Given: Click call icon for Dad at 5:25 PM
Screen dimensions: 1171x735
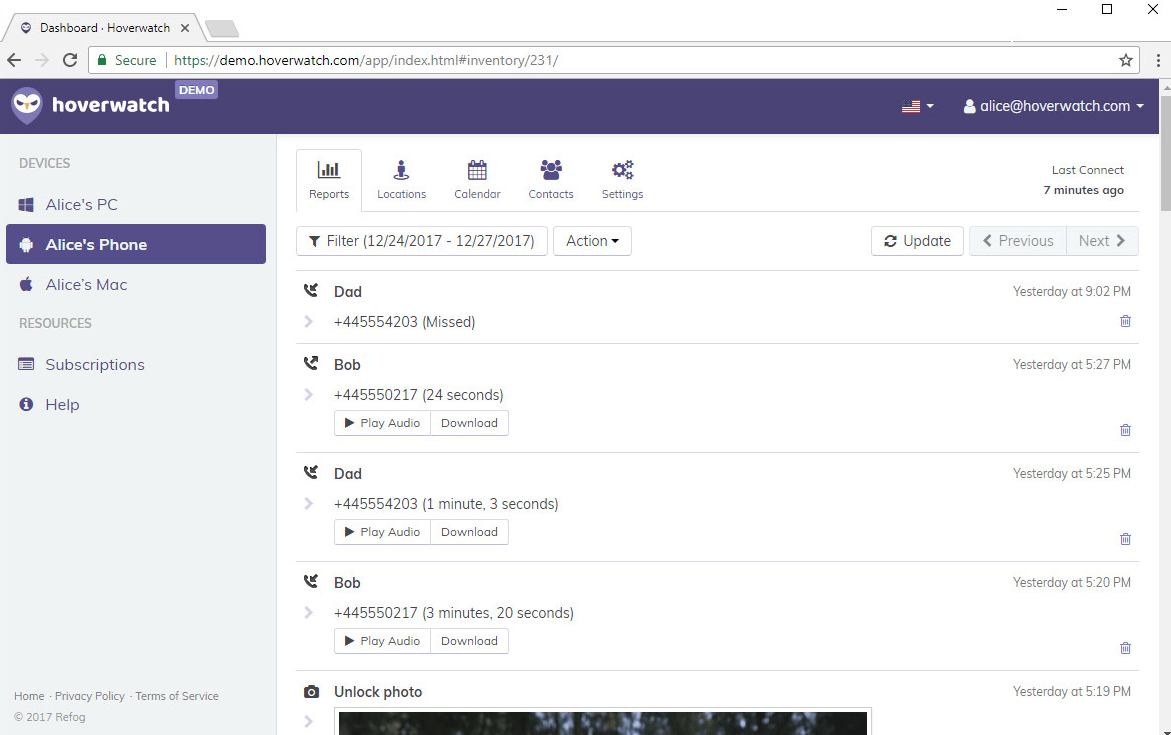Looking at the screenshot, I should tap(311, 473).
